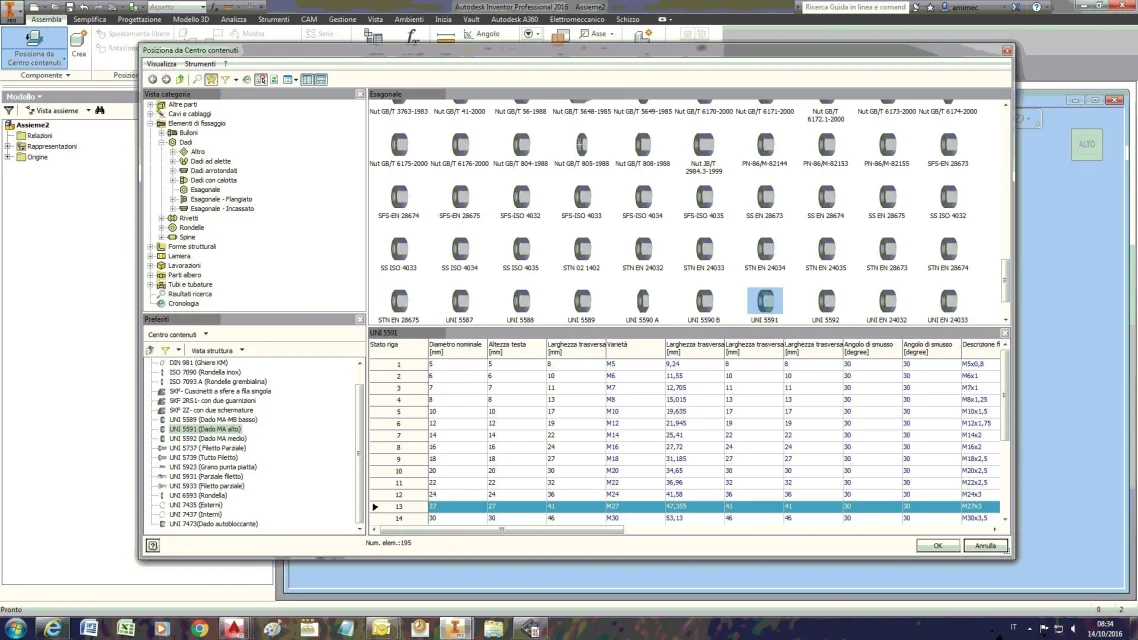The width and height of the screenshot is (1138, 640).
Task: Click the Windows Start button
Action: point(16,628)
